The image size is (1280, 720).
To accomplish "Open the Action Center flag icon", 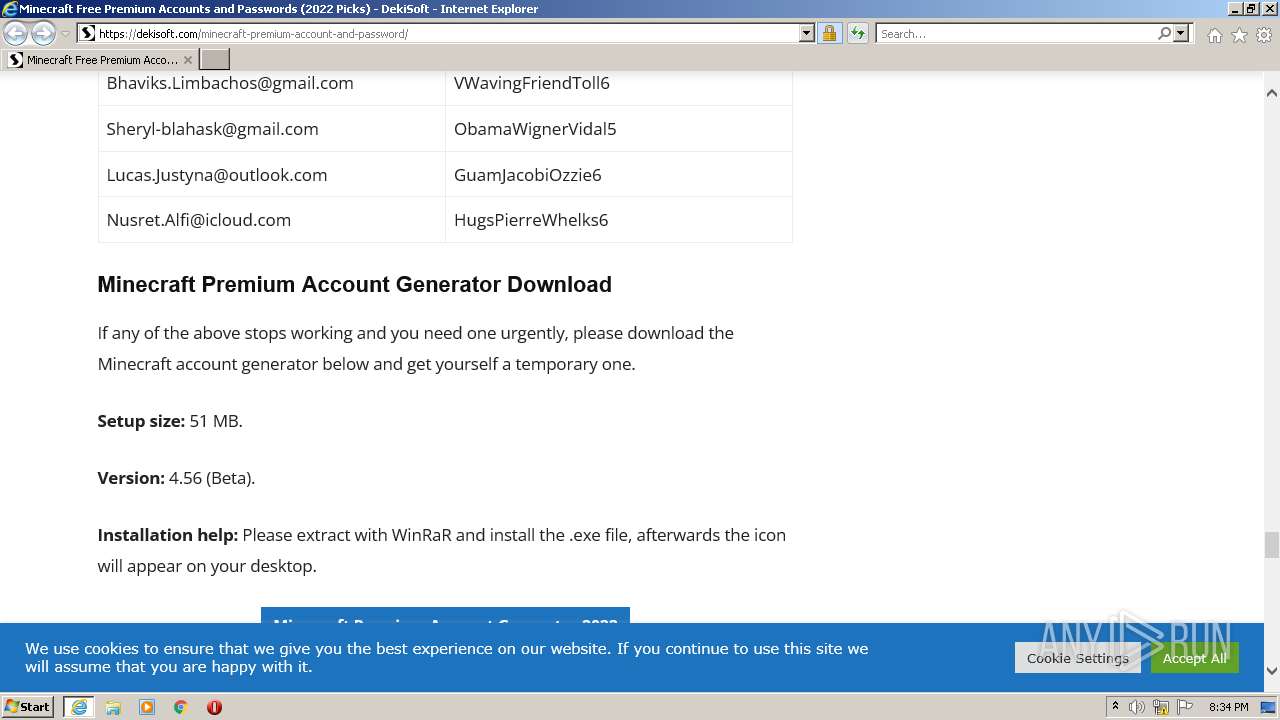I will (1186, 707).
